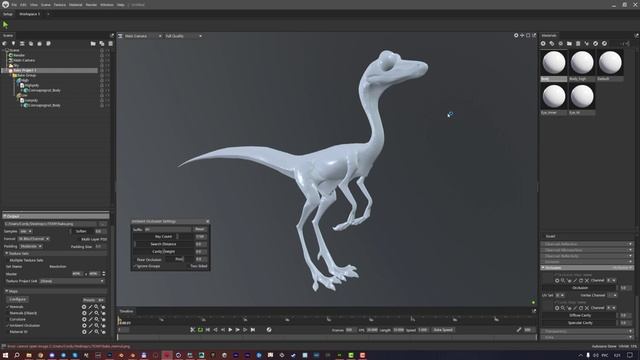Click the green Bake icon in top toolbar
The height and width of the screenshot is (360, 640).
pos(6,25)
